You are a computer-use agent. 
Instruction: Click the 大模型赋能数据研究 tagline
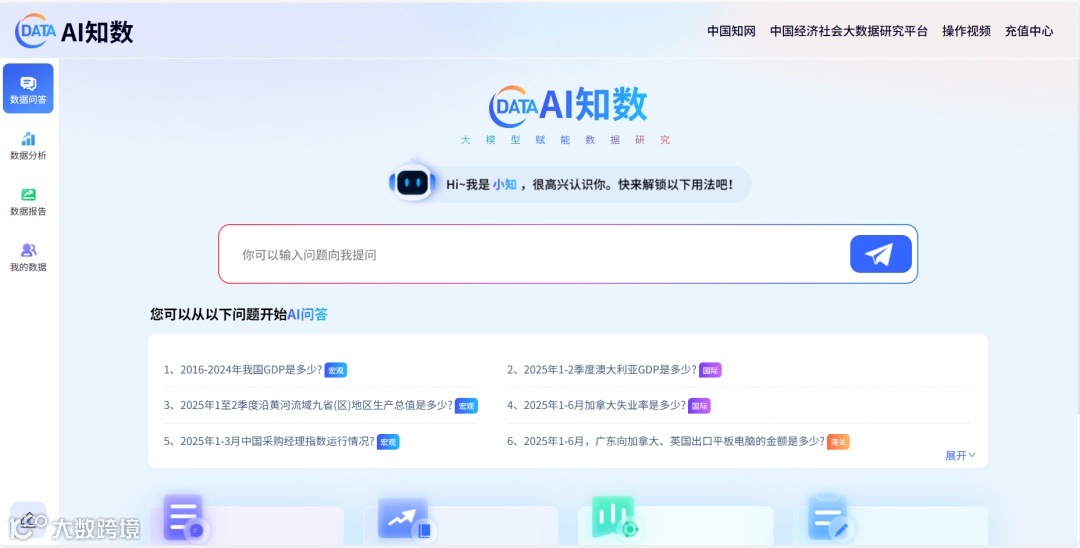[x=565, y=140]
